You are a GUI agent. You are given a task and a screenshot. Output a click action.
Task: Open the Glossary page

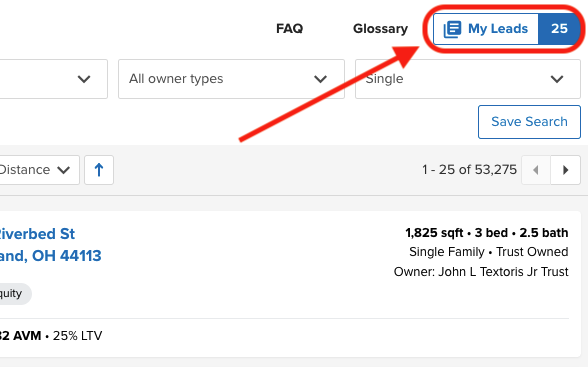[x=380, y=29]
